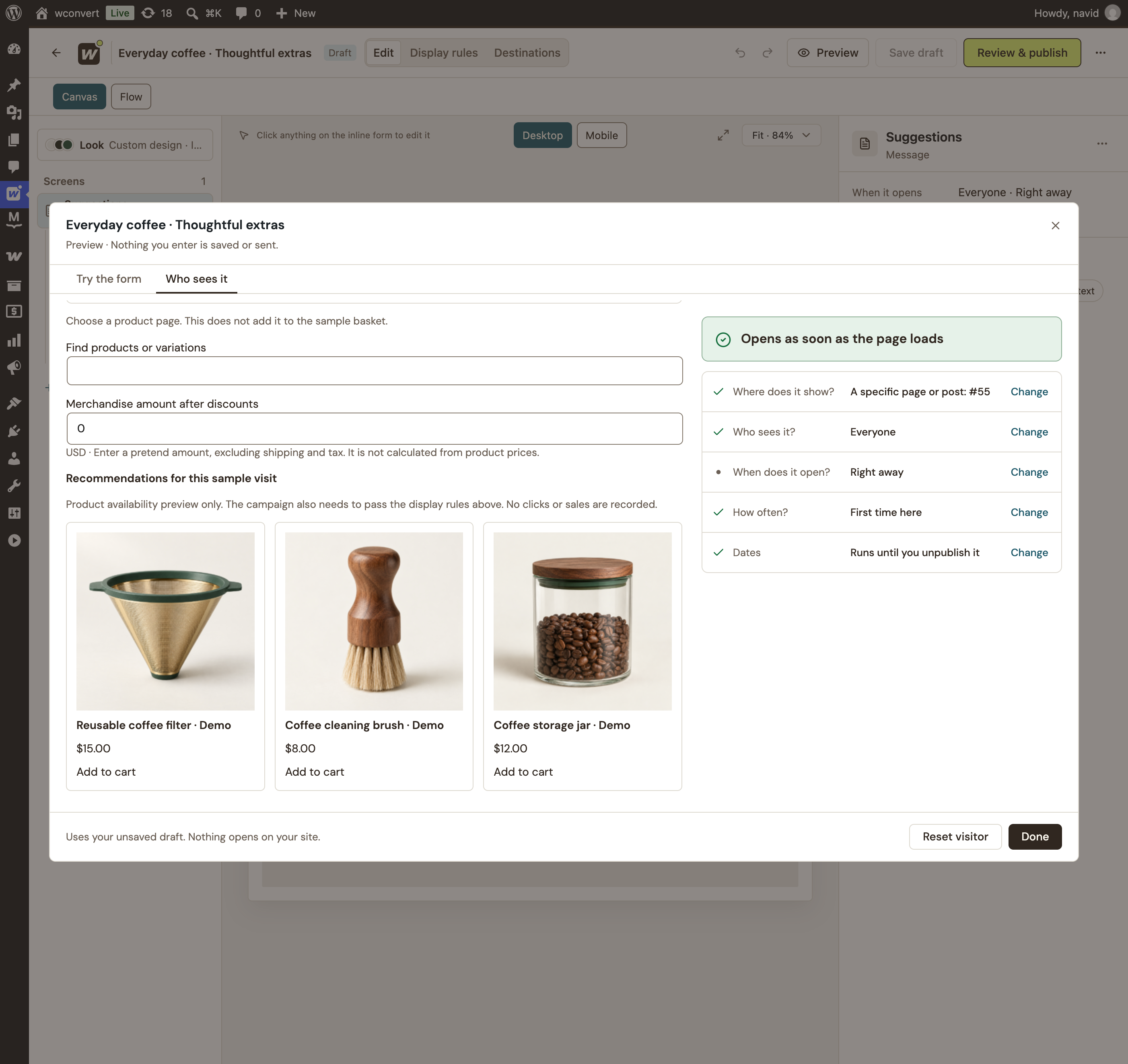Viewport: 1128px width, 1064px height.
Task: Click the Done button
Action: 1034,836
